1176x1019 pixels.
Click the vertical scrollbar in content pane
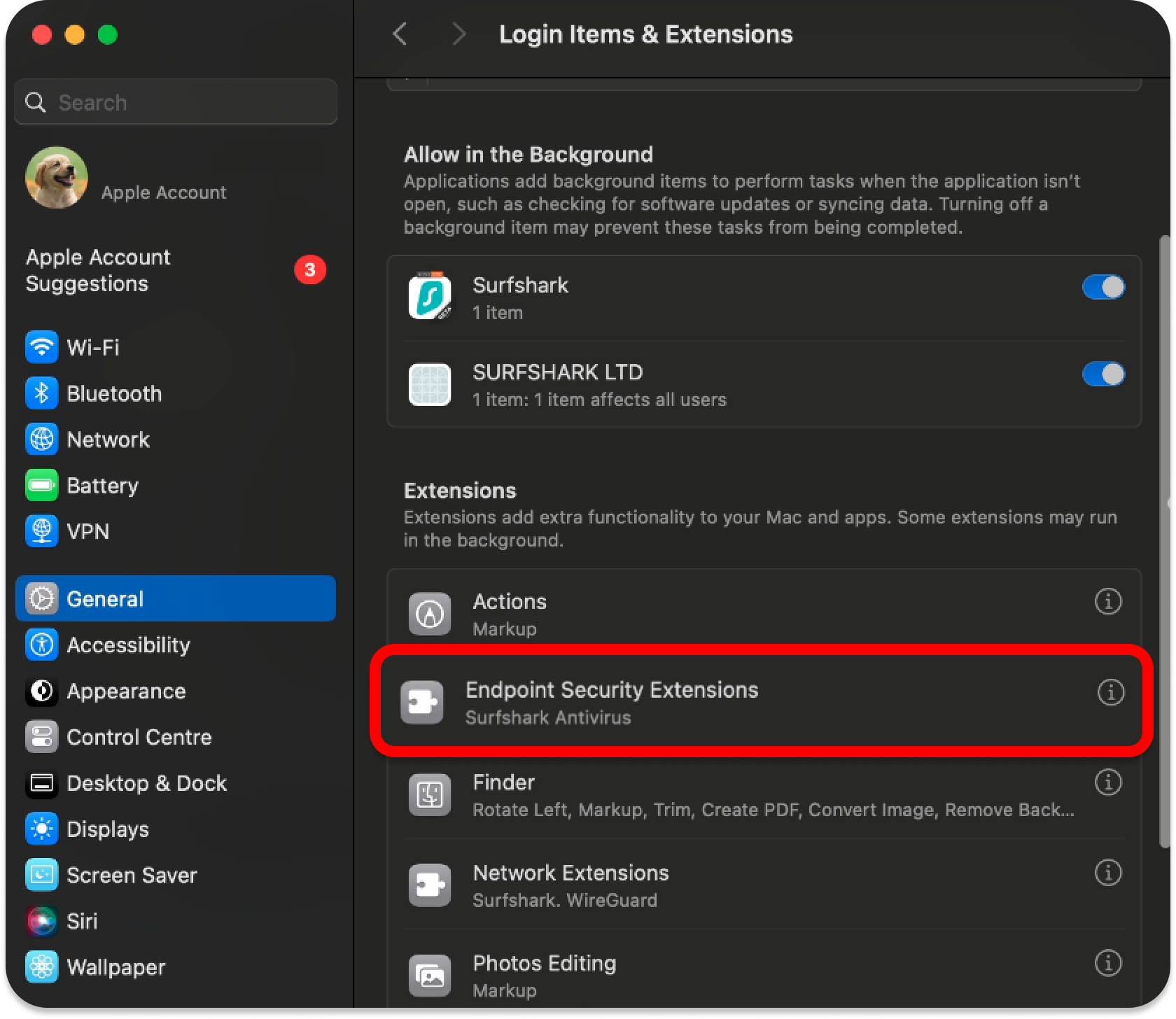[1164, 539]
